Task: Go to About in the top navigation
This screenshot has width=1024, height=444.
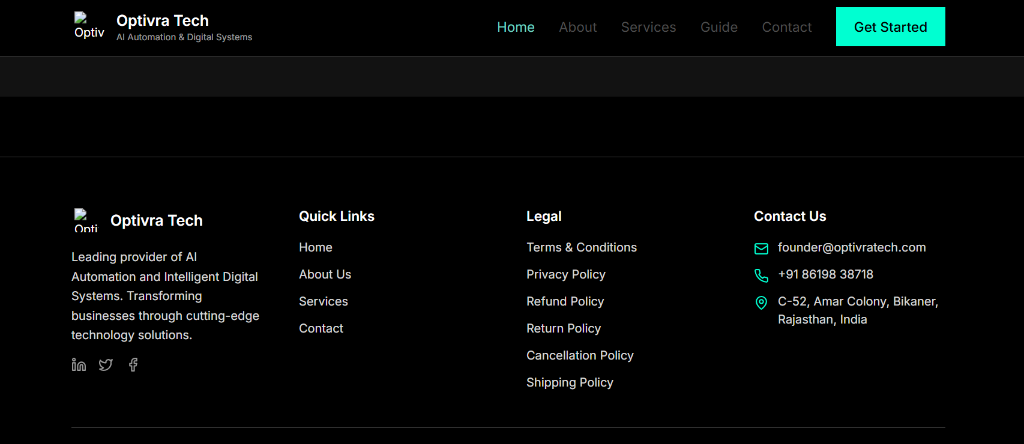Action: click(577, 27)
